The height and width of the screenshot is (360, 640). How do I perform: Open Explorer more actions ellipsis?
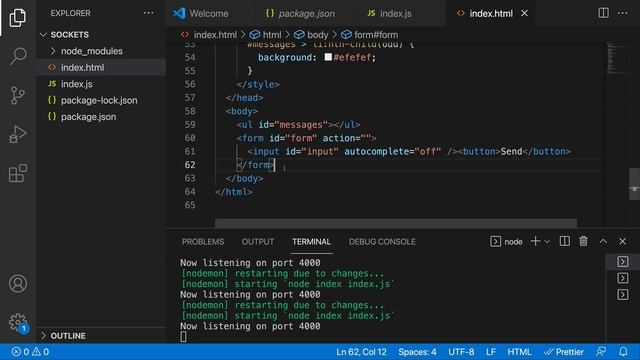pos(149,13)
